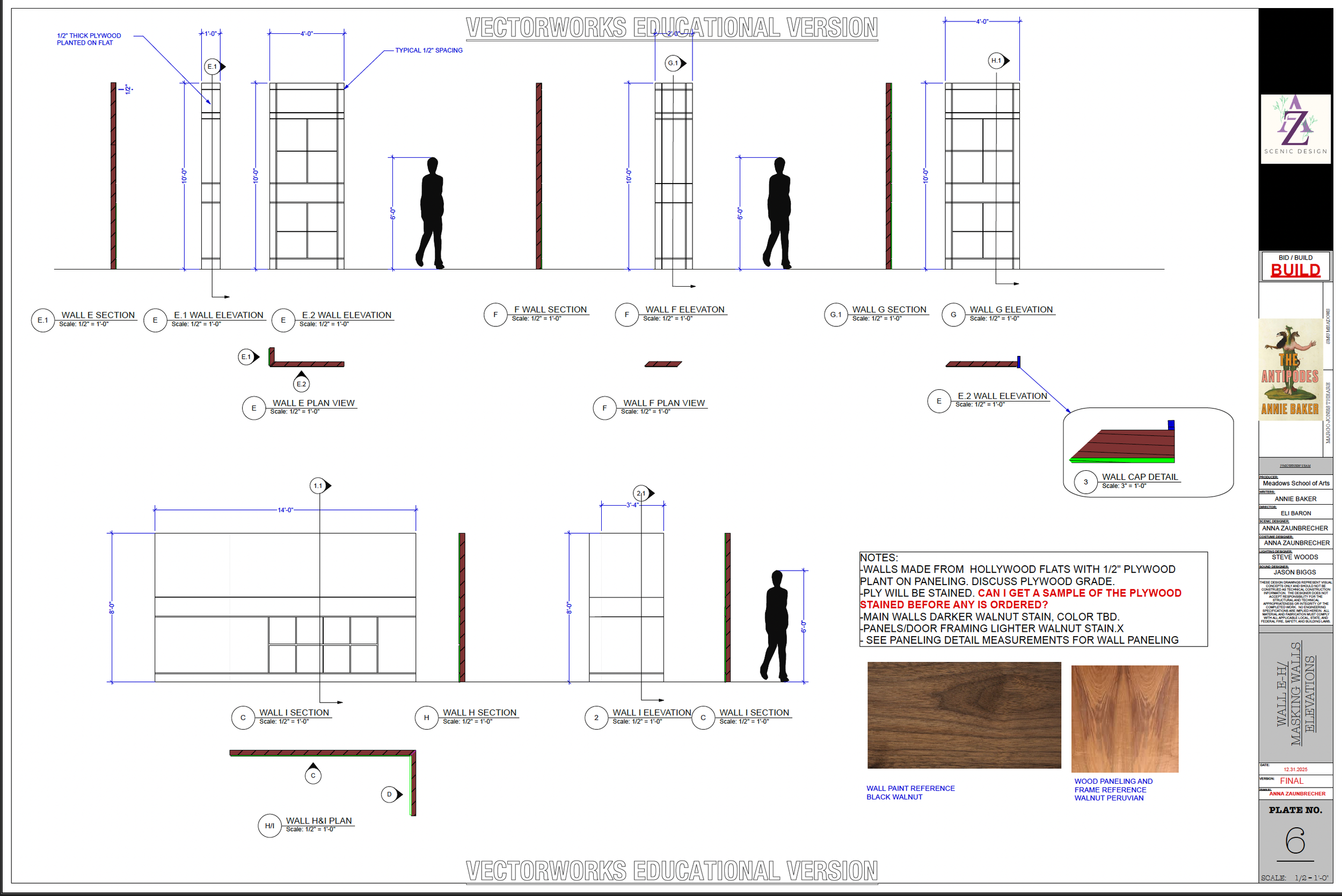Click the C callout for Wall I Section
Viewport: 1342px width, 896px height.
point(243,718)
